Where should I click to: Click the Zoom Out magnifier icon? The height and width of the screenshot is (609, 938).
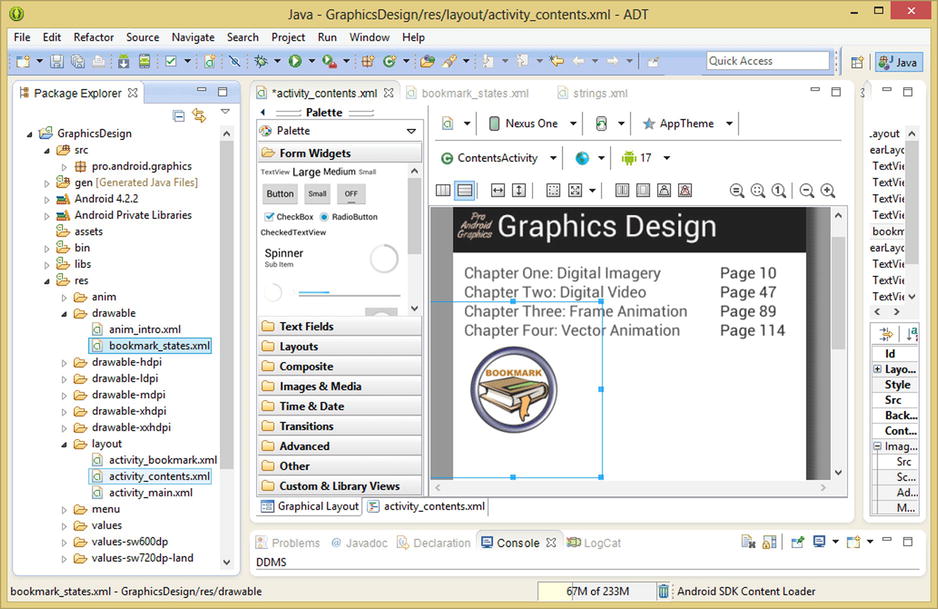(807, 191)
